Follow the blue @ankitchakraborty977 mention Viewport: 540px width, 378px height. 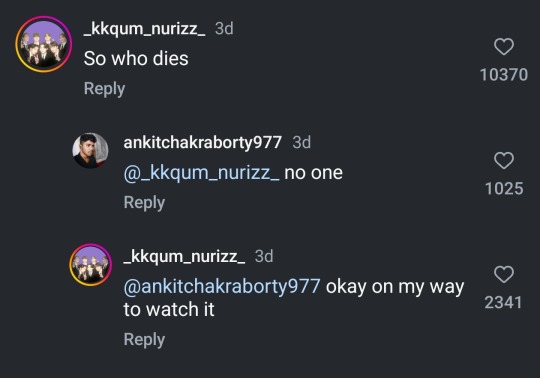point(222,287)
